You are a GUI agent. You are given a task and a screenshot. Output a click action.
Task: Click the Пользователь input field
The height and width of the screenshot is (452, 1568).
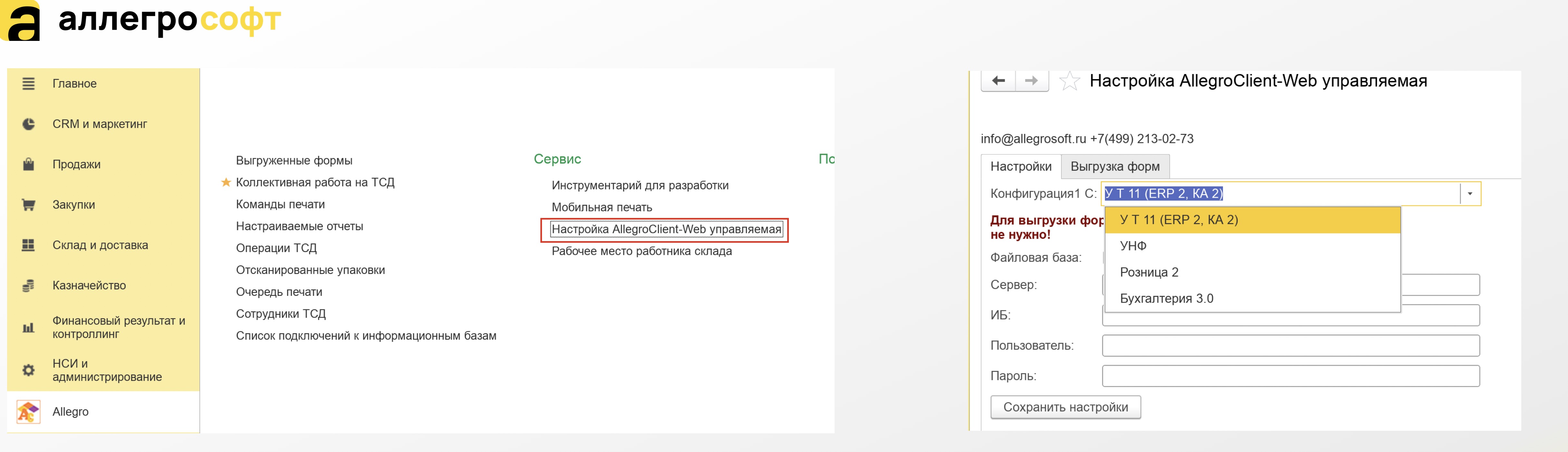pos(1291,345)
